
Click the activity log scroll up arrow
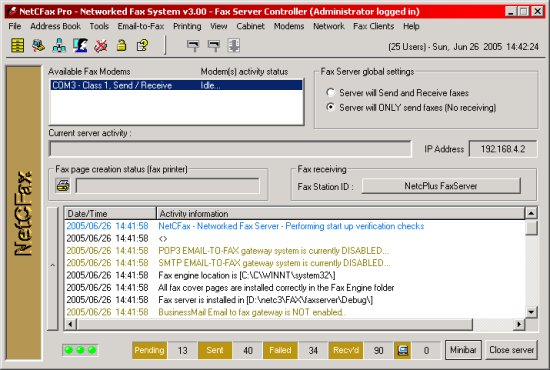point(531,213)
